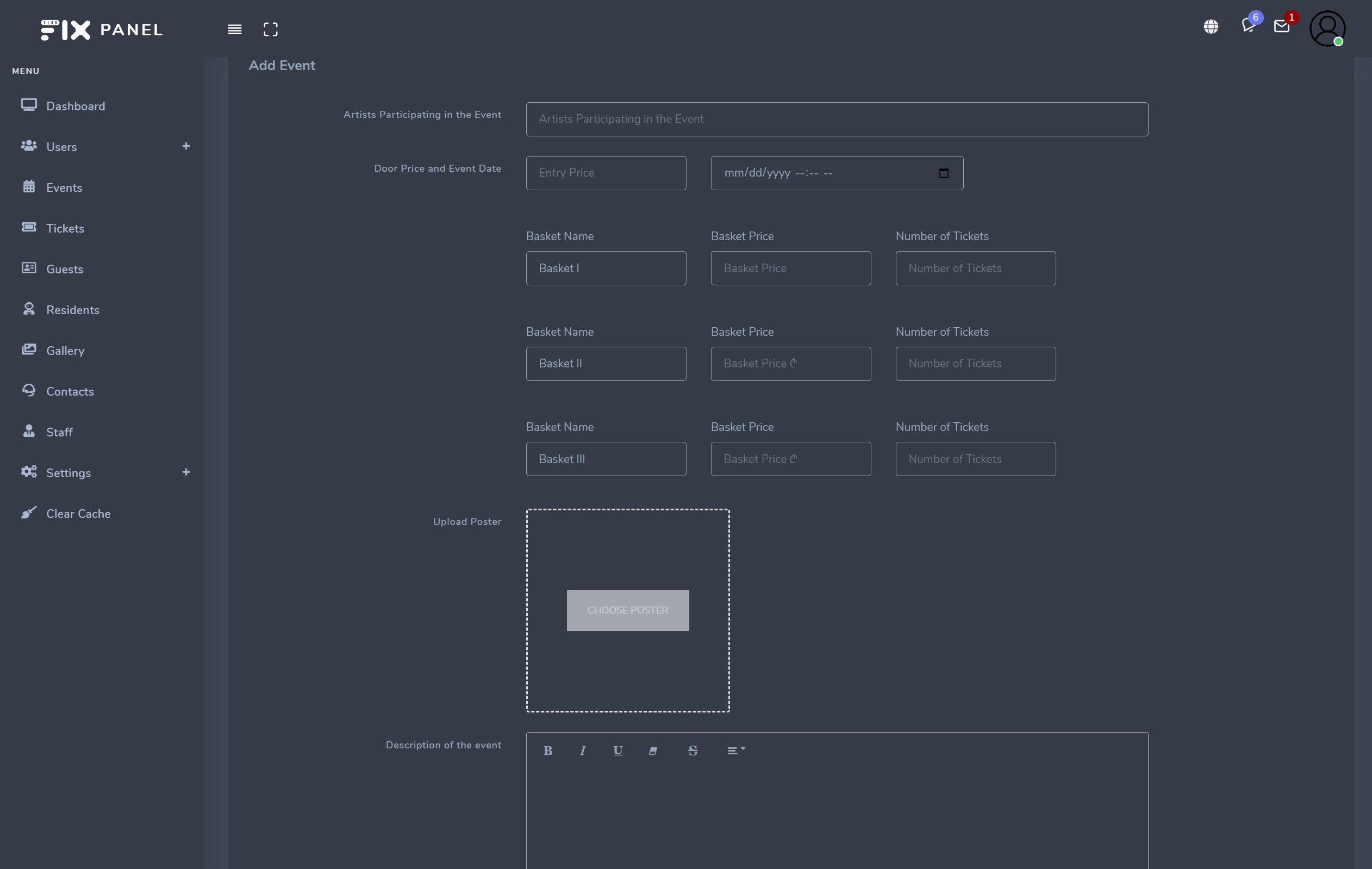
Task: Expand the Settings submenu plus
Action: coord(186,472)
